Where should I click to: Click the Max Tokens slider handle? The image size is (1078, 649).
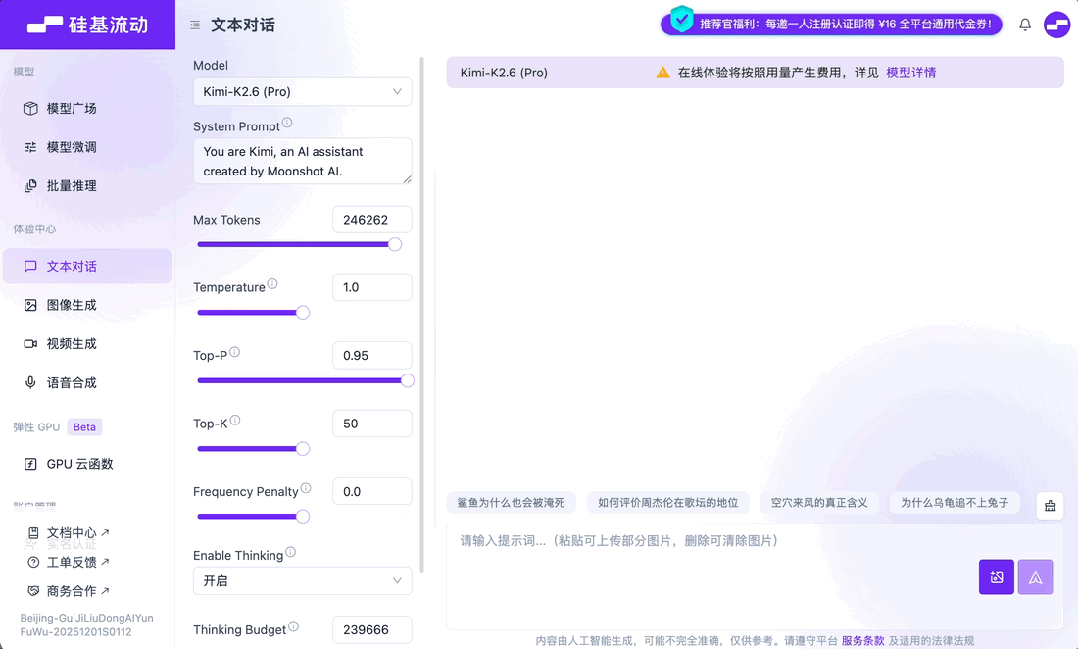[x=395, y=244]
